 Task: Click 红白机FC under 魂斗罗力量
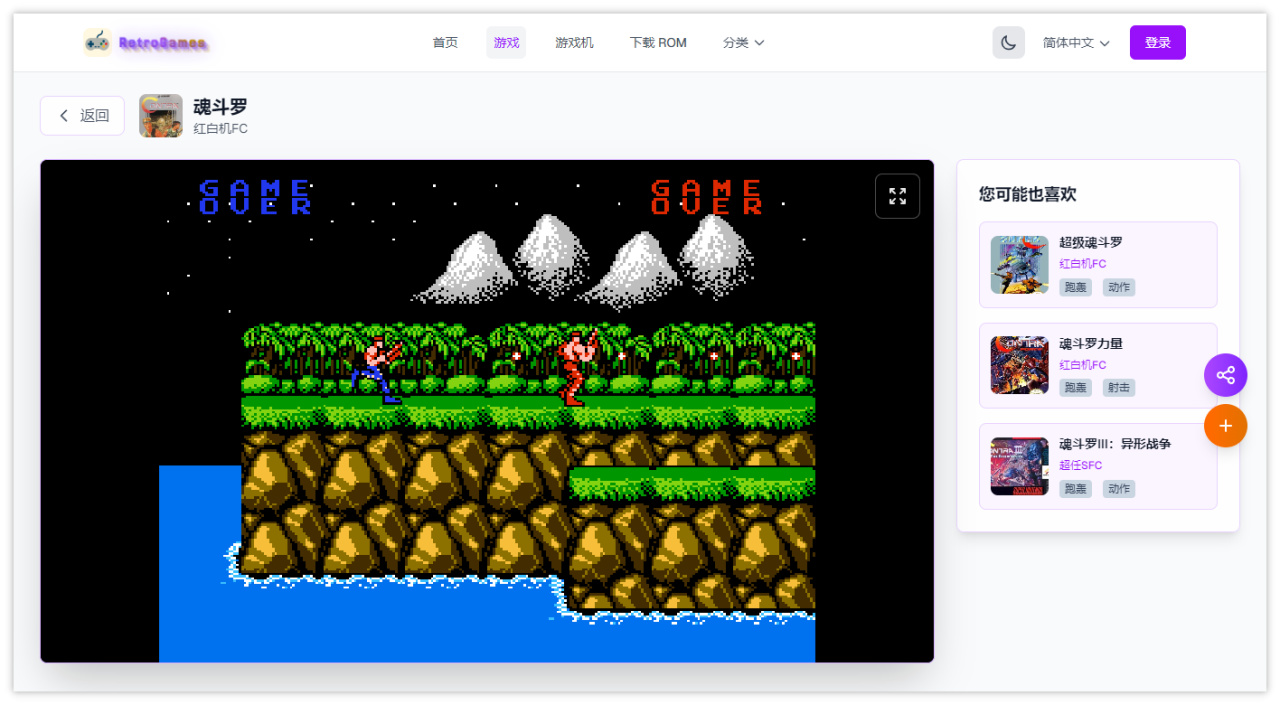click(x=1083, y=365)
